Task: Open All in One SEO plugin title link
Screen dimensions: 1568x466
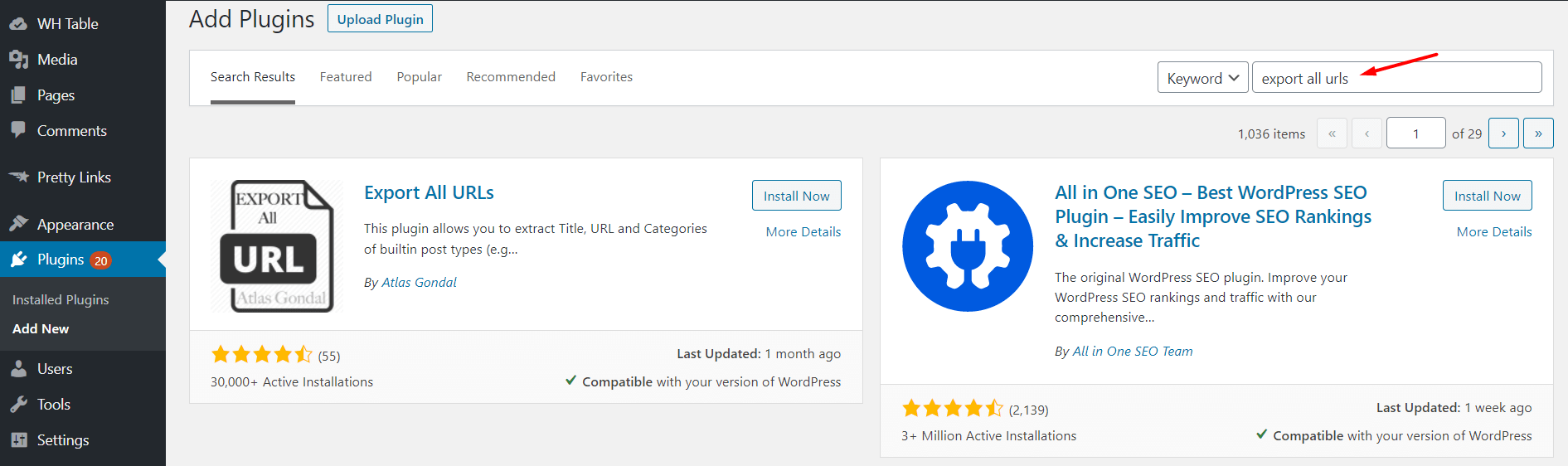Action: pos(1213,216)
